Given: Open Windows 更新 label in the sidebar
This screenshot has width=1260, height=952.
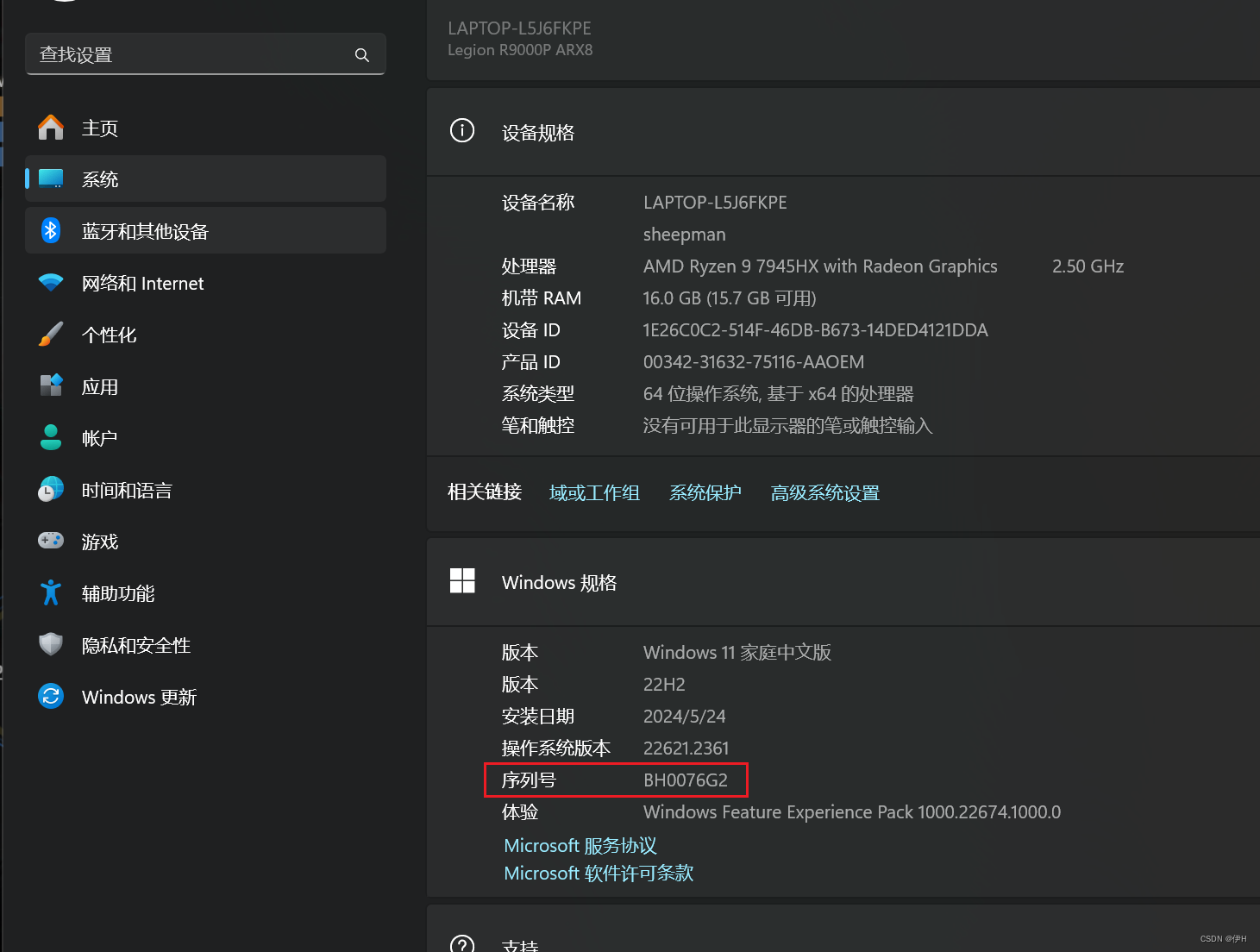Looking at the screenshot, I should (x=139, y=698).
